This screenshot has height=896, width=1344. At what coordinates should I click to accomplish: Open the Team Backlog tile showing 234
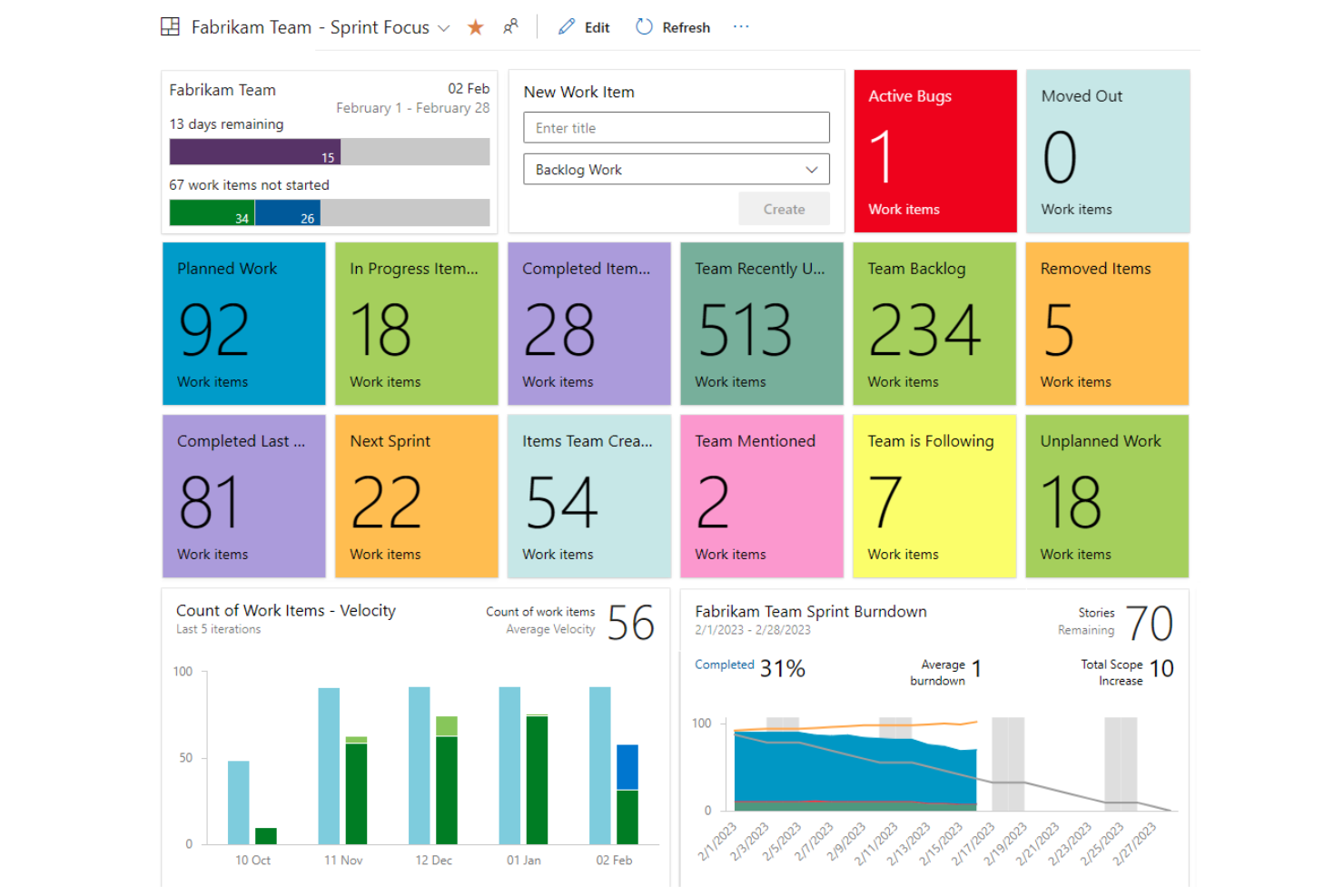click(934, 323)
